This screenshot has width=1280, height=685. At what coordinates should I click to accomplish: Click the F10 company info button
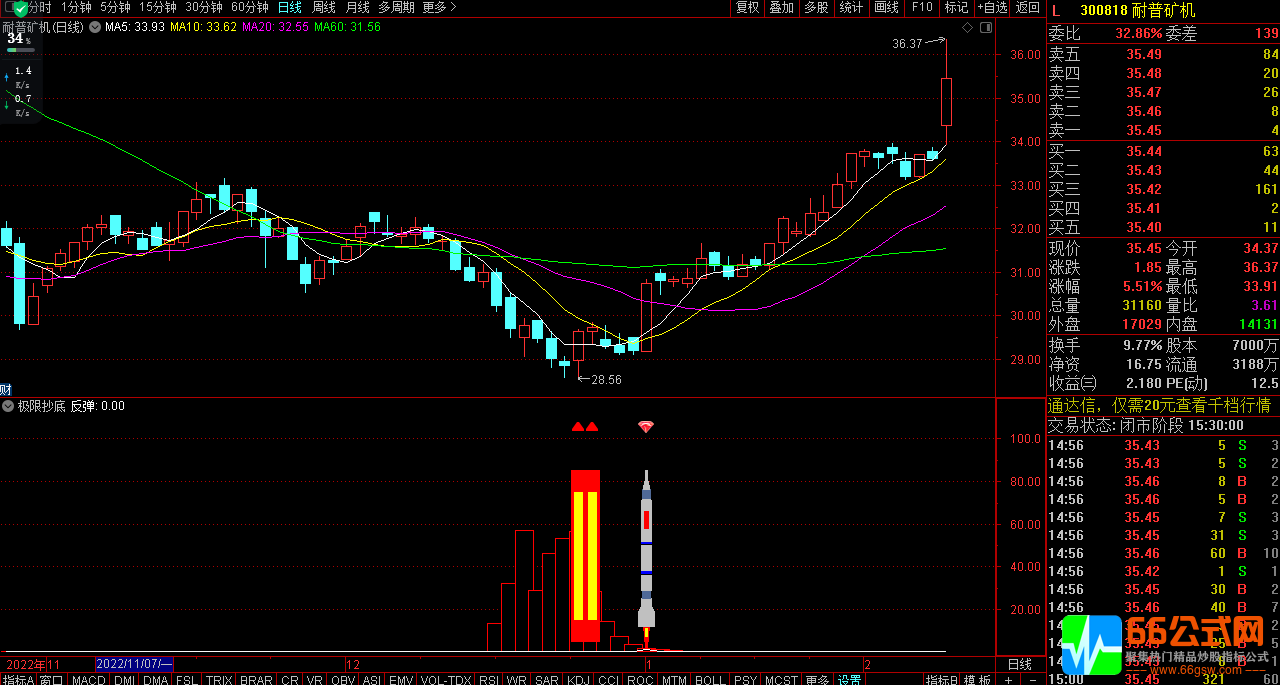click(x=921, y=7)
